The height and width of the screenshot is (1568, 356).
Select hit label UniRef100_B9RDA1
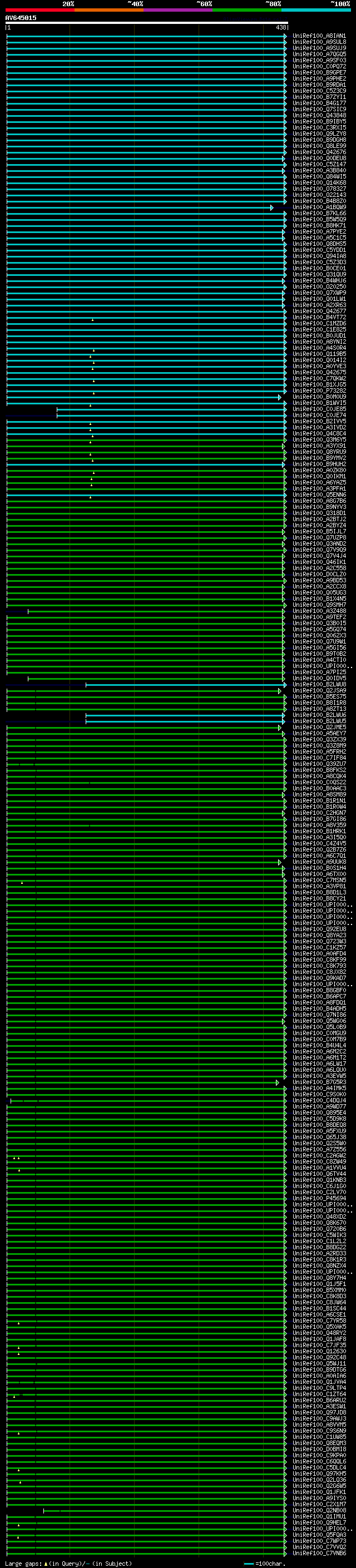(319, 85)
